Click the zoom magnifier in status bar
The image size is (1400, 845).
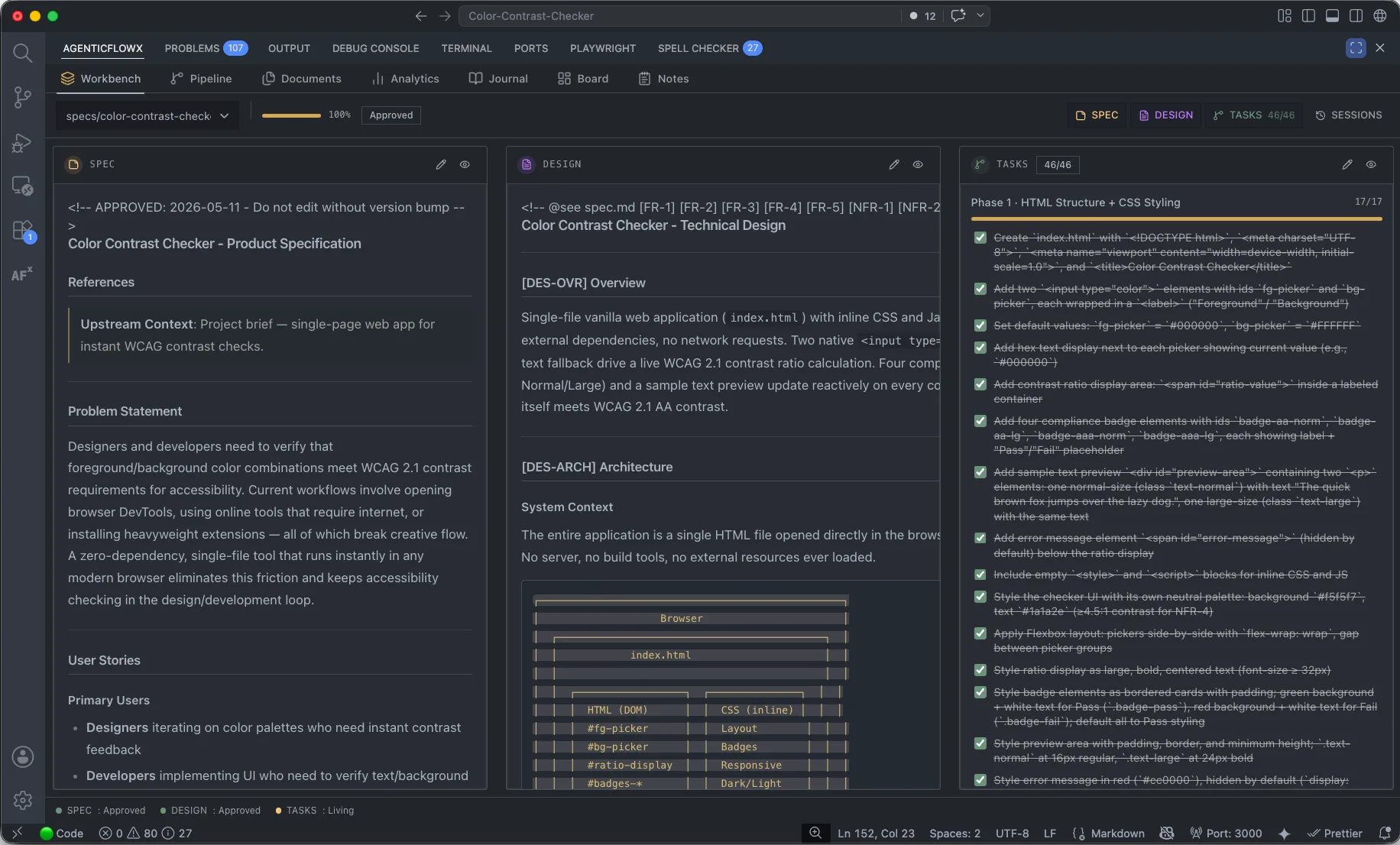click(x=815, y=833)
